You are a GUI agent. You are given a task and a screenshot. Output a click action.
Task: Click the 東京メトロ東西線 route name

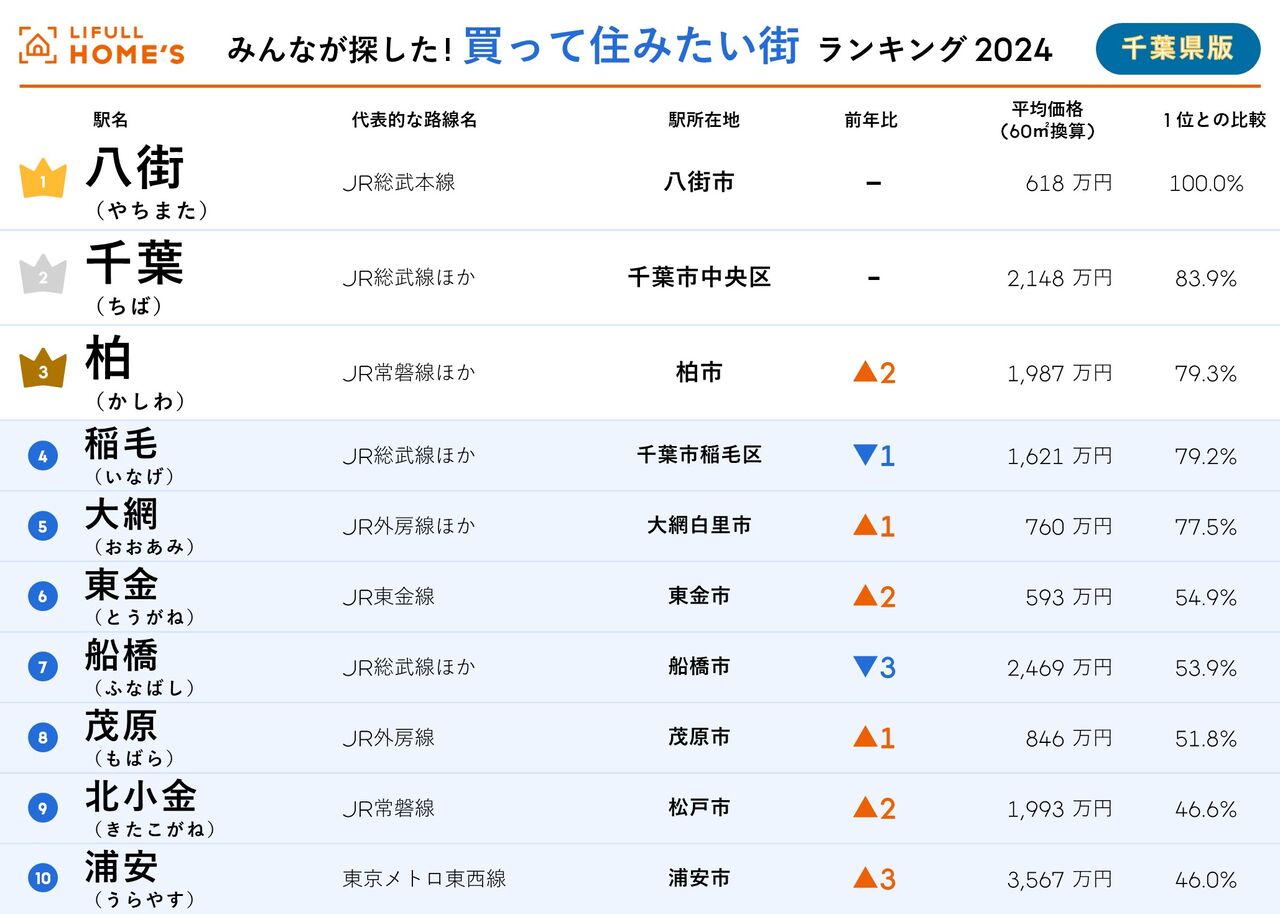[424, 879]
